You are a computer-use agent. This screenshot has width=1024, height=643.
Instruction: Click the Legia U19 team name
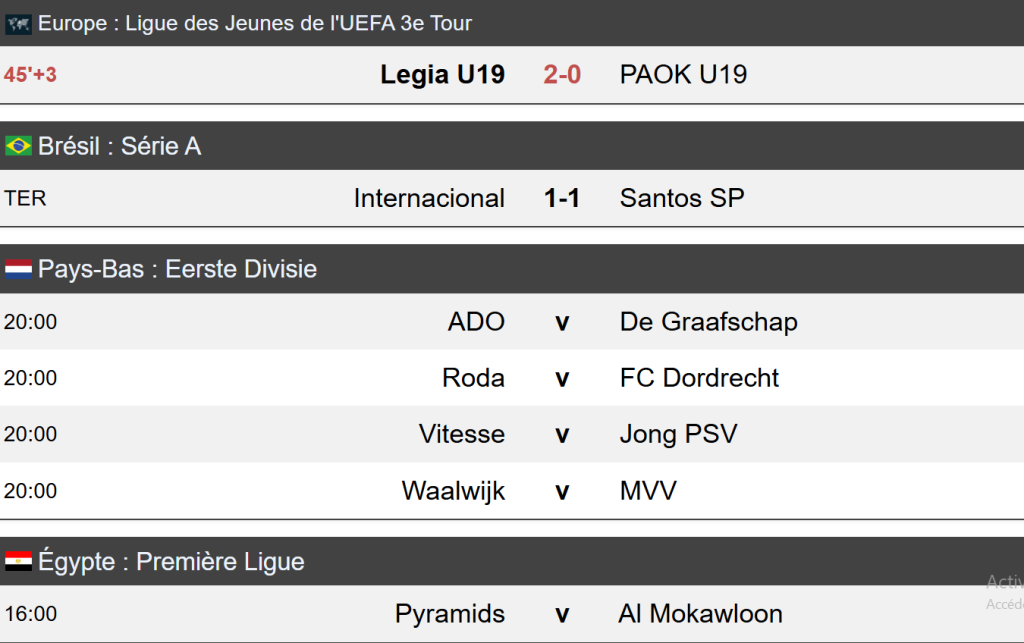click(x=442, y=75)
